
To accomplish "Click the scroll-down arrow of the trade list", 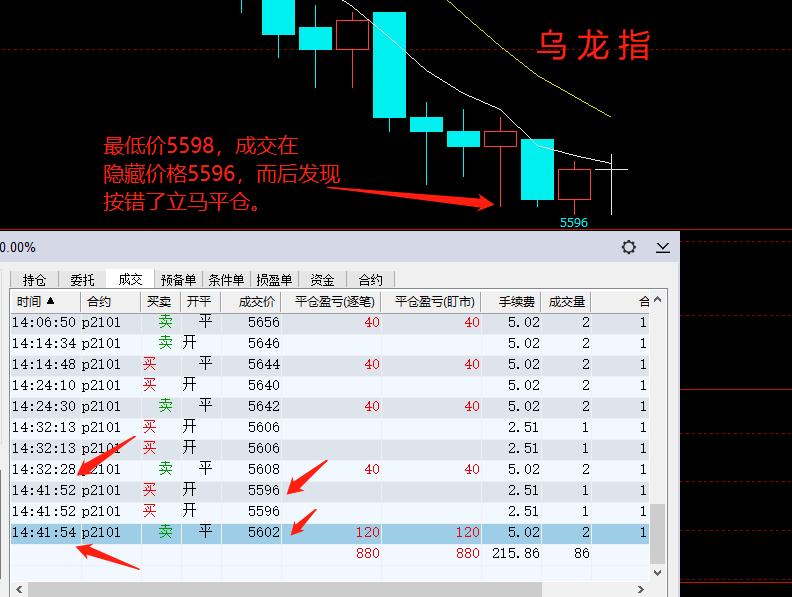I will pyautogui.click(x=657, y=573).
